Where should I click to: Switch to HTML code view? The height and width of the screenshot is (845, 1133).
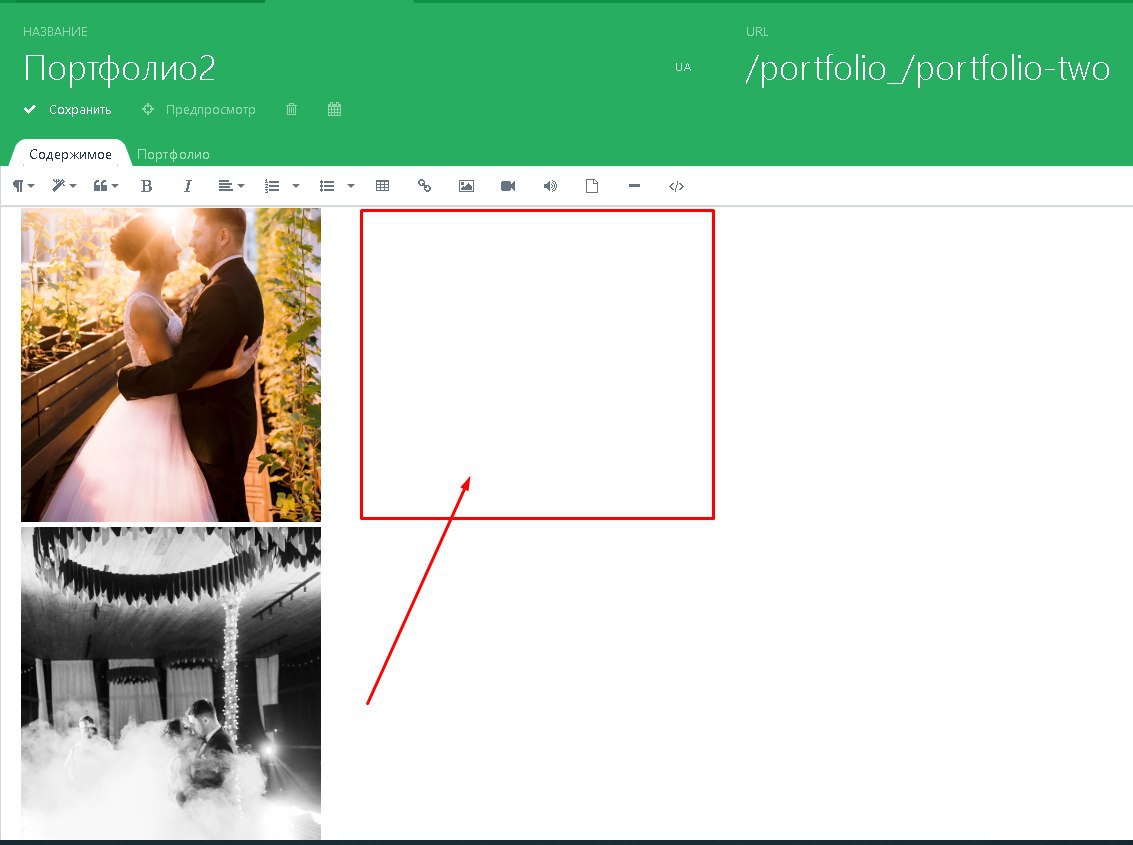click(676, 186)
